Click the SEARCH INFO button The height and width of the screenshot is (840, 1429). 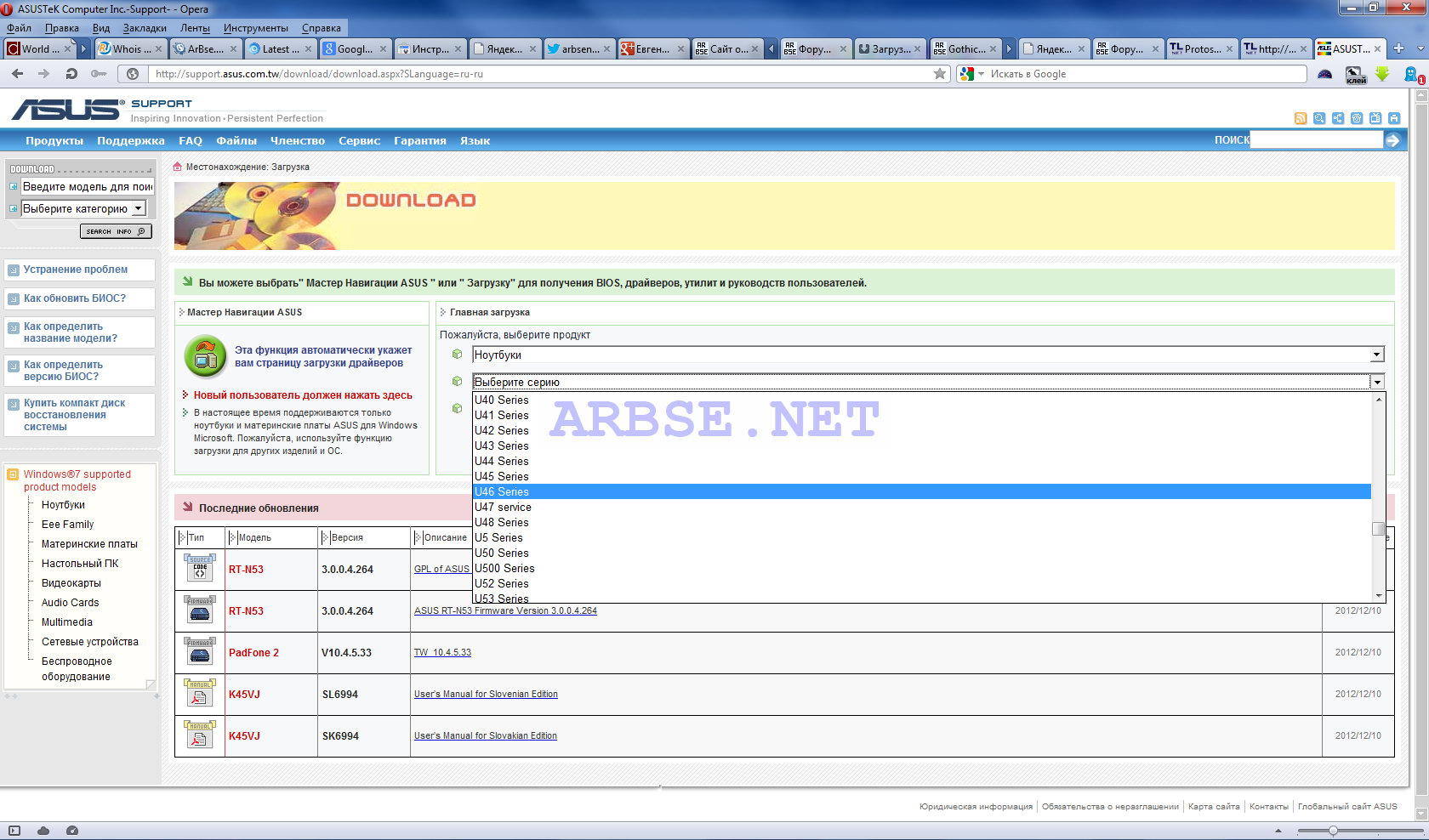[x=116, y=231]
